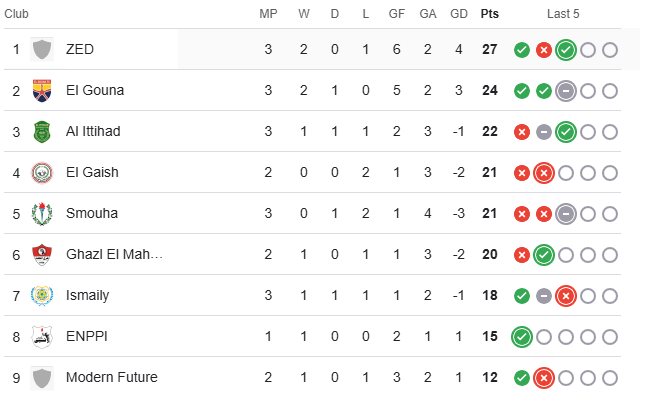
Task: Click ENPPI's highlighted win result icon
Action: [x=522, y=337]
